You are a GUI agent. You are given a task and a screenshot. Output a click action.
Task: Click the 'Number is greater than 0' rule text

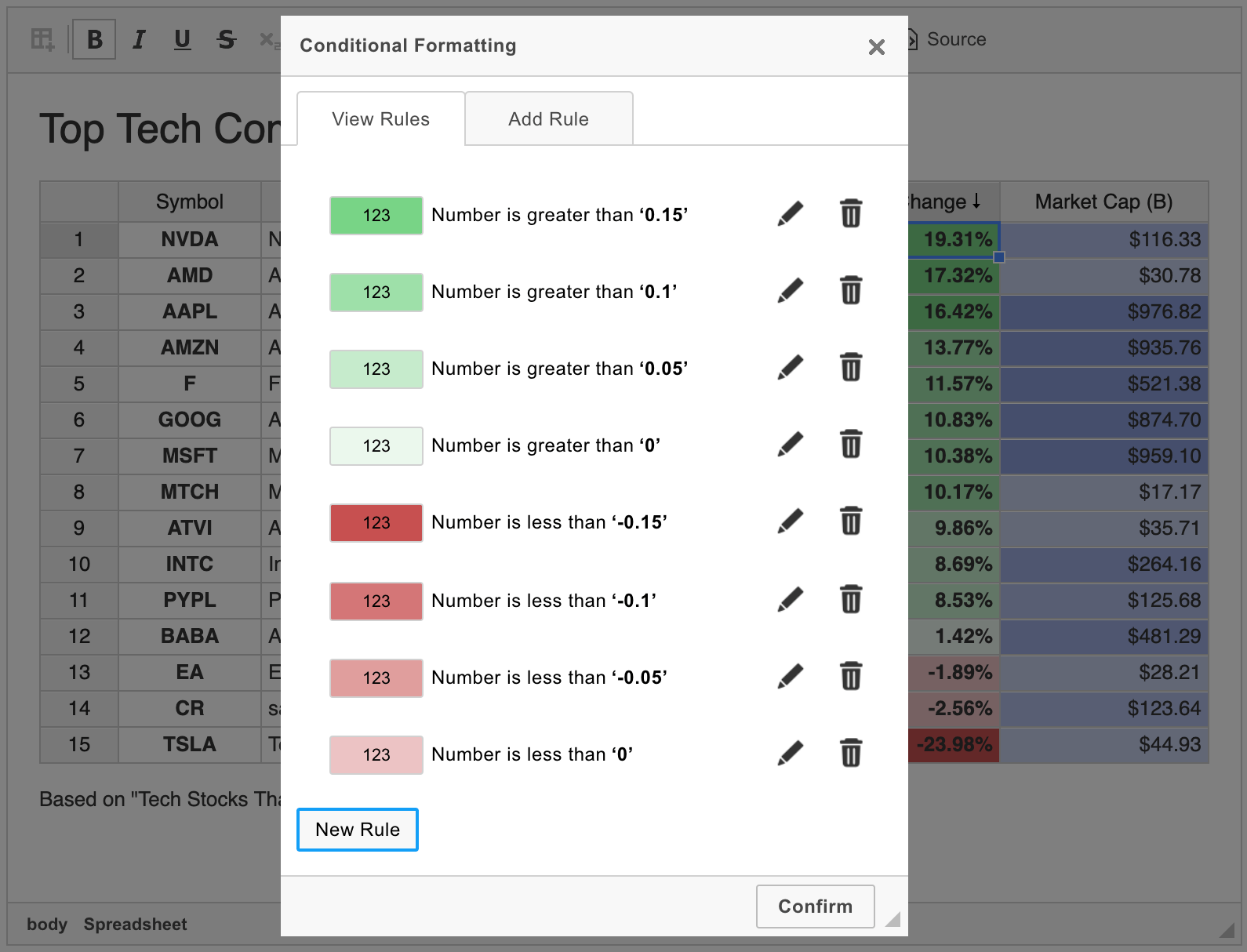pos(546,445)
